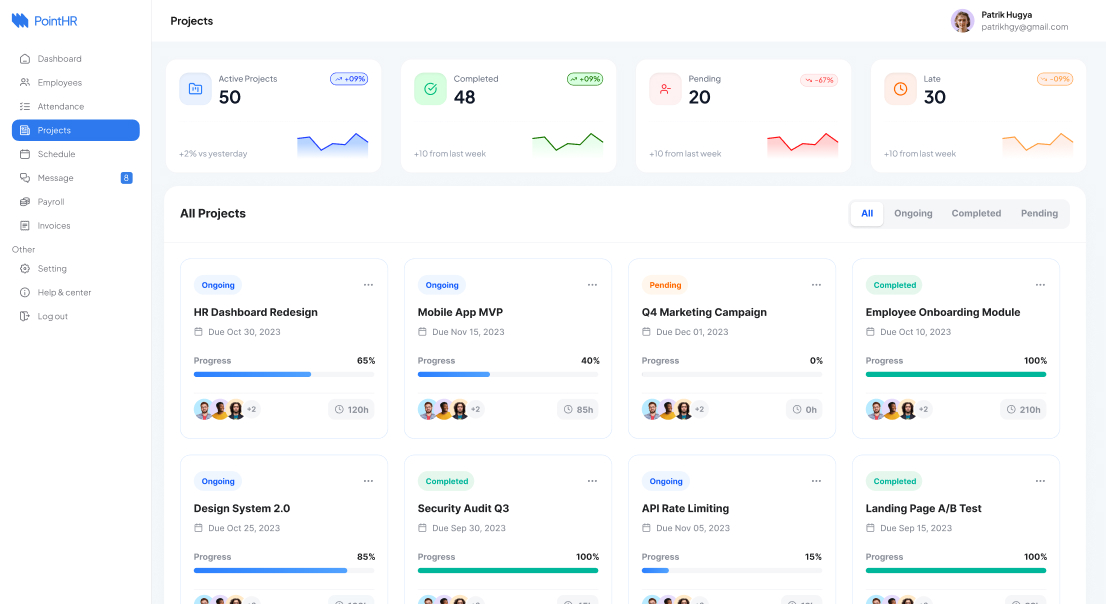The width and height of the screenshot is (1106, 604).
Task: Click the +2% vs yesterday text
Action: (x=213, y=154)
